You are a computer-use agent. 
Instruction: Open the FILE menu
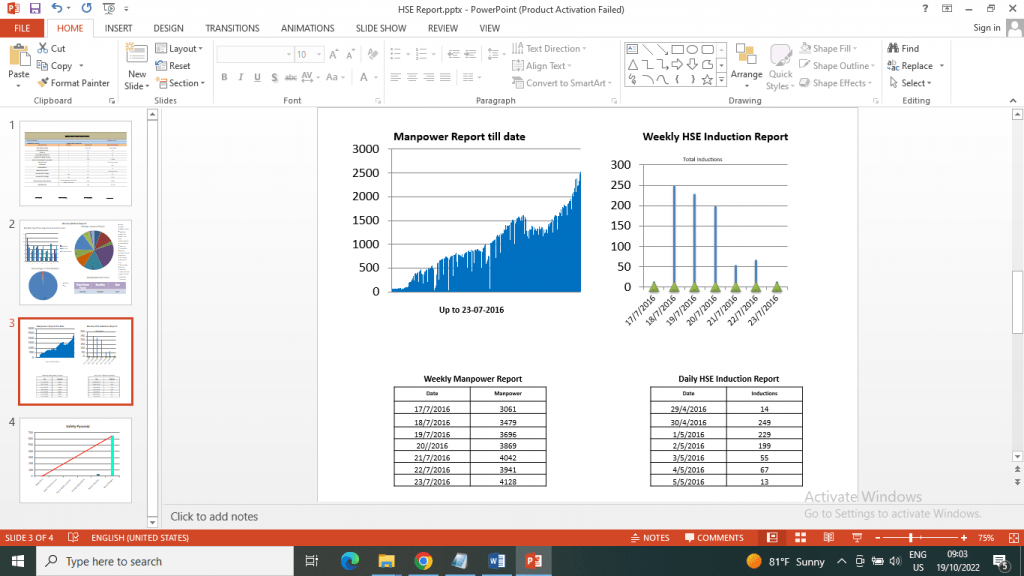pyautogui.click(x=22, y=28)
